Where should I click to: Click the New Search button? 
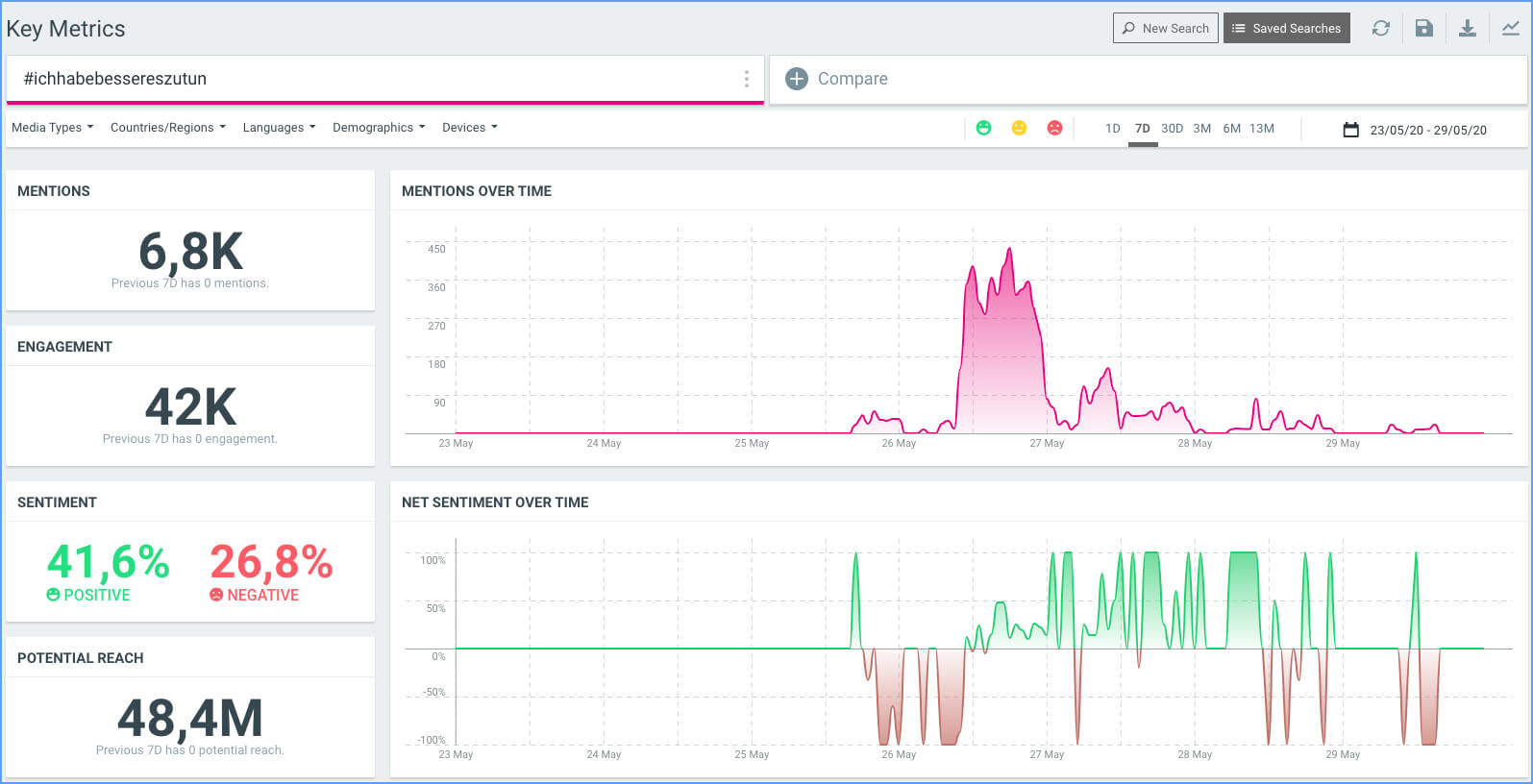pyautogui.click(x=1165, y=29)
